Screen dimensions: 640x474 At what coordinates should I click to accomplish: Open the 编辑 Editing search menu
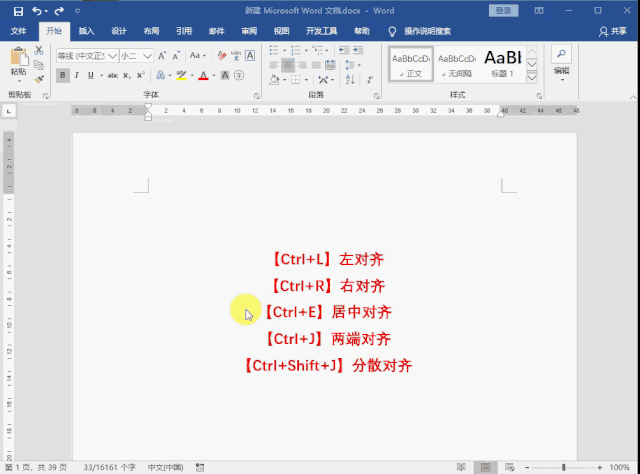click(x=561, y=63)
